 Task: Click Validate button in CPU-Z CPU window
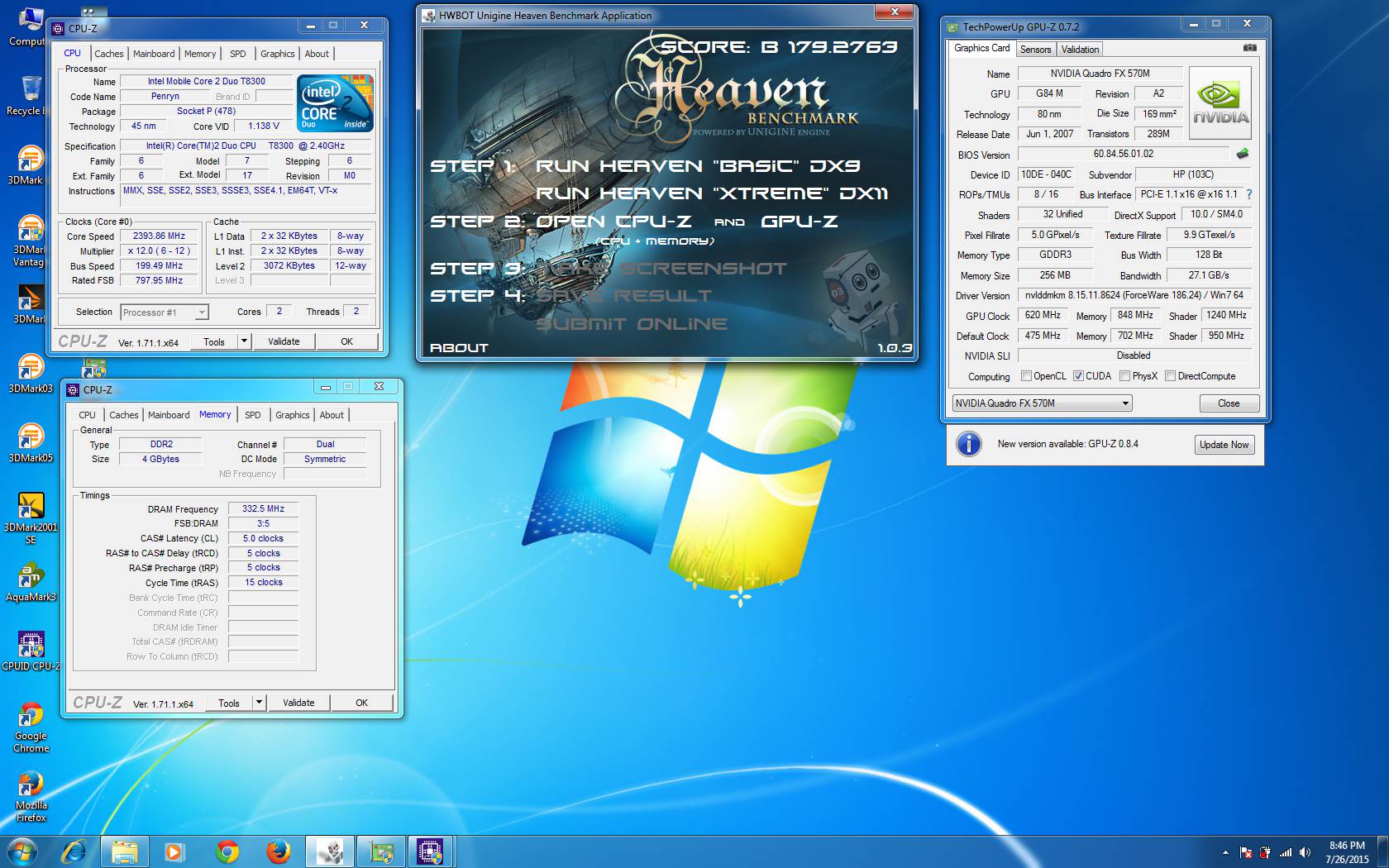tap(284, 341)
